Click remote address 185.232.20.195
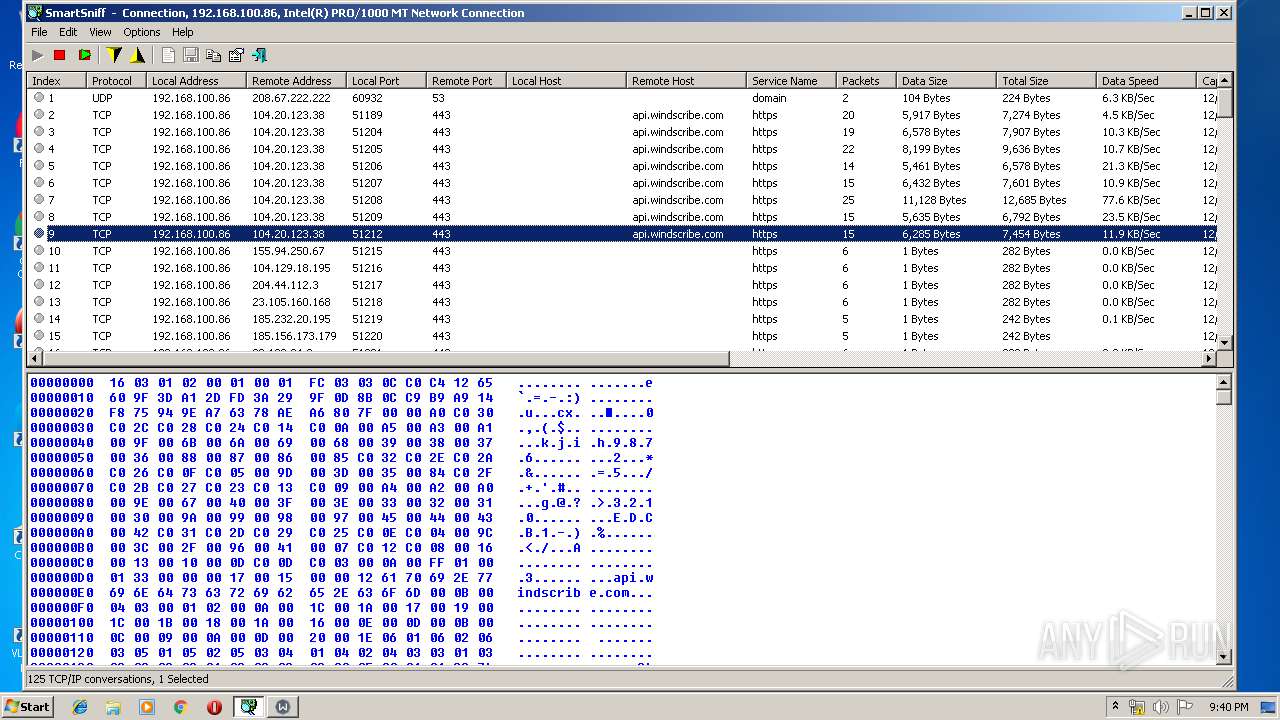This screenshot has height=720, width=1280. (x=291, y=319)
